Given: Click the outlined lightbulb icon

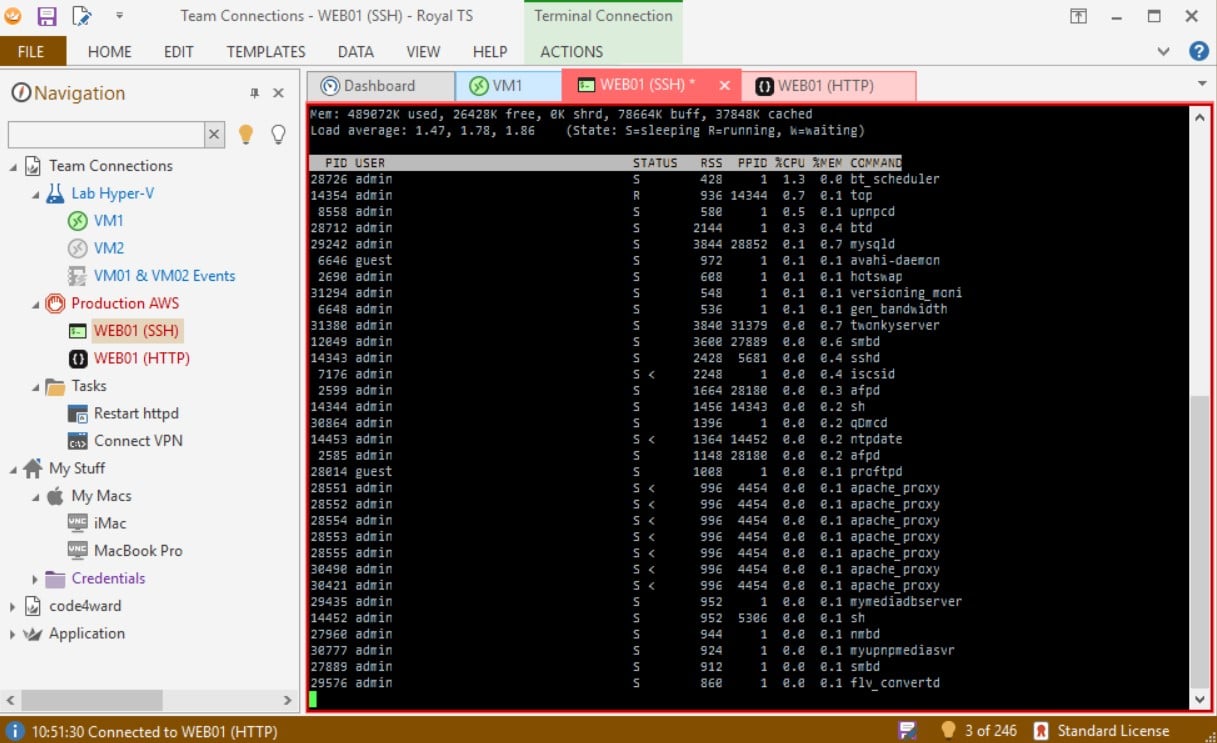Looking at the screenshot, I should click(x=278, y=134).
